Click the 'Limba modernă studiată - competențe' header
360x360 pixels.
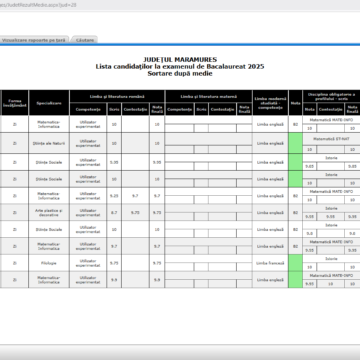(x=270, y=103)
